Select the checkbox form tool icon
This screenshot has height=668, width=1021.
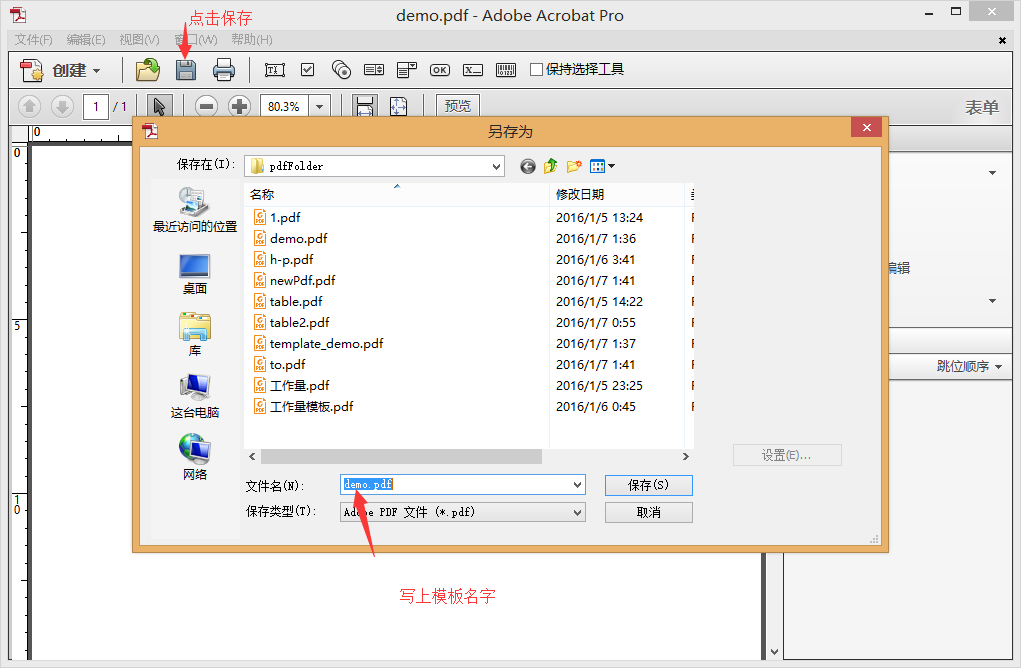[307, 70]
